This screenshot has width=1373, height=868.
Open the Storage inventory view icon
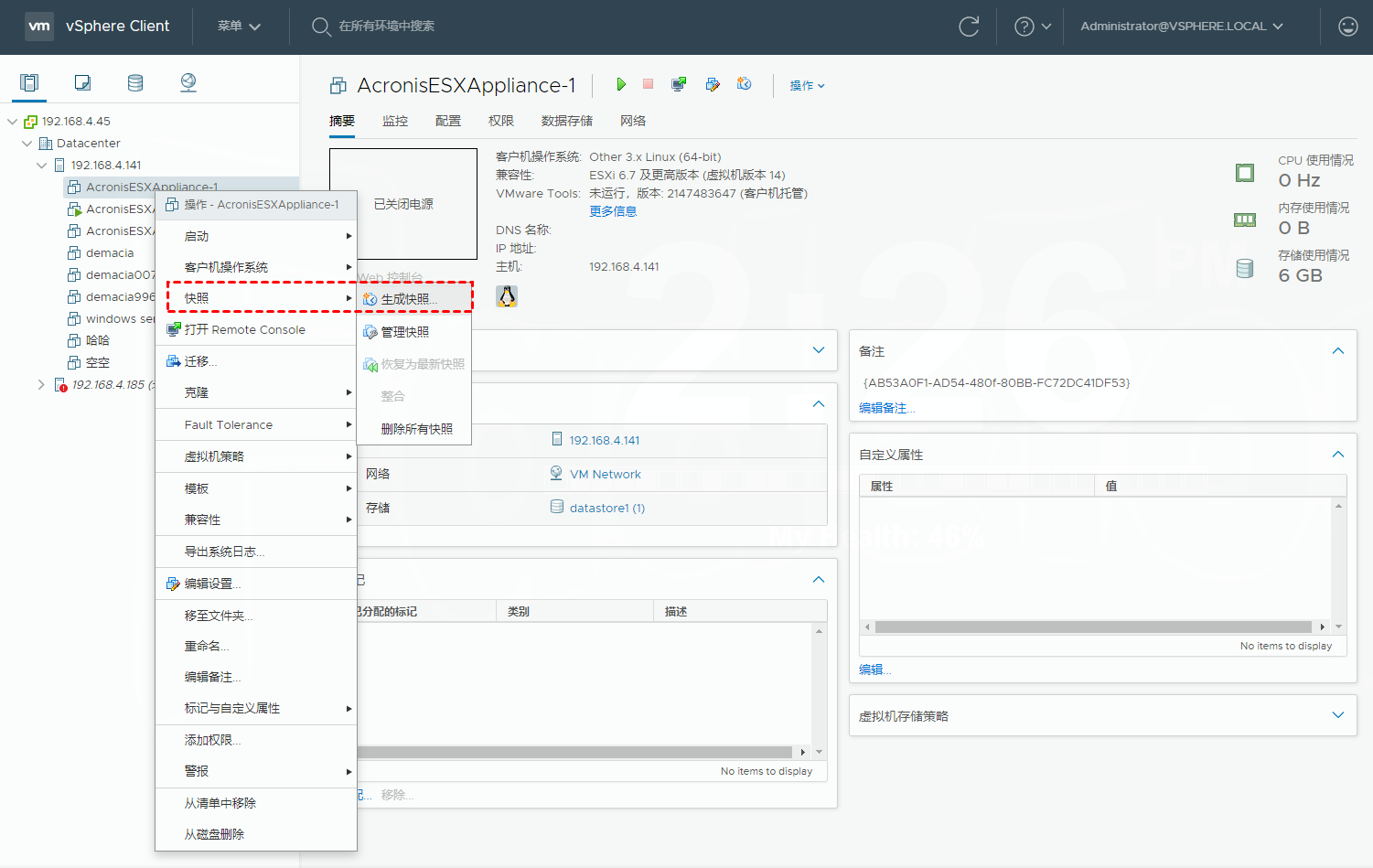pos(135,82)
